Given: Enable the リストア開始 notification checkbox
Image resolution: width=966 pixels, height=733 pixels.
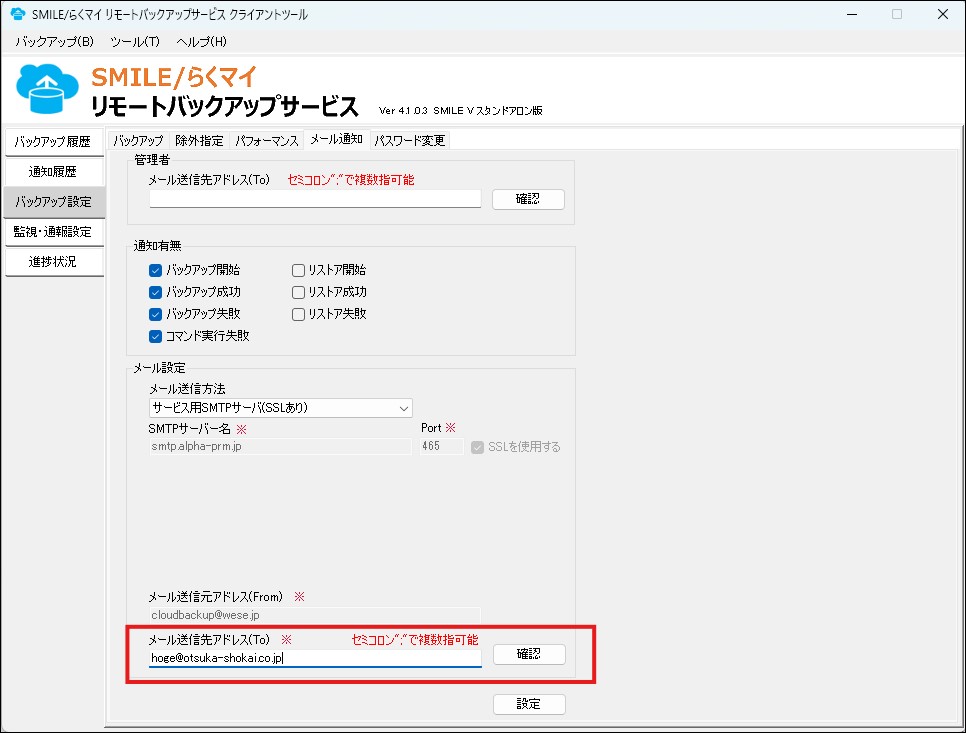Looking at the screenshot, I should pyautogui.click(x=297, y=269).
